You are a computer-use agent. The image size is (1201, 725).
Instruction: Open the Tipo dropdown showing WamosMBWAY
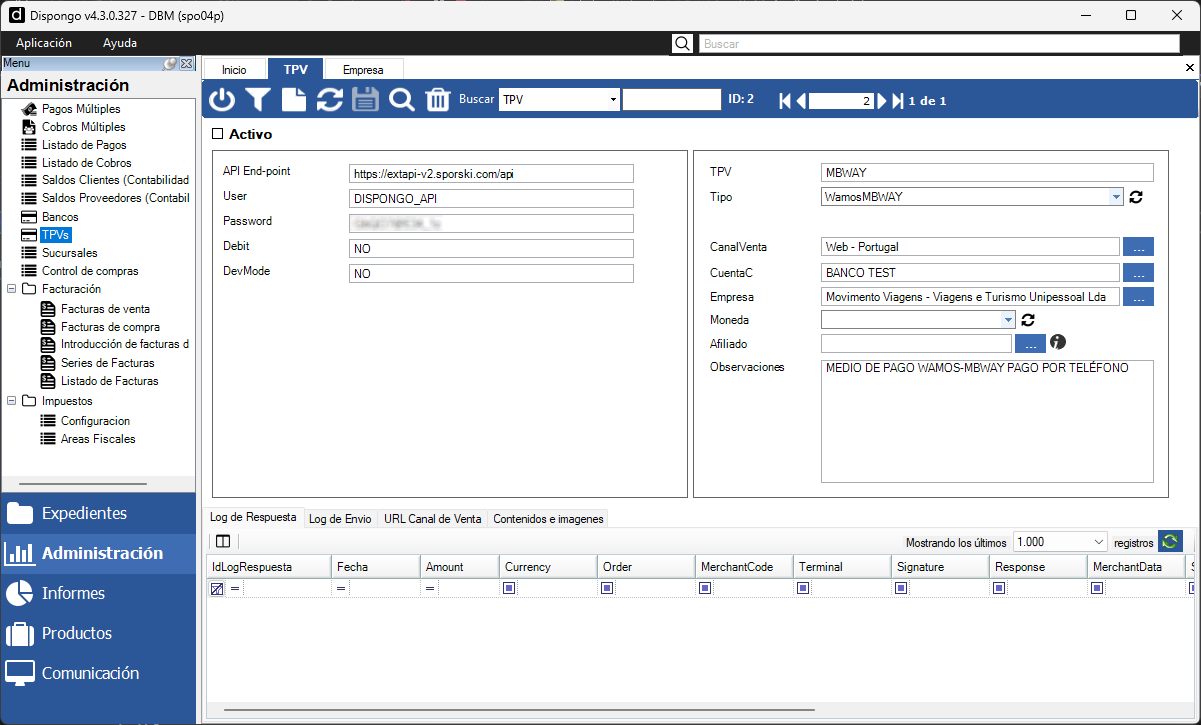click(x=1116, y=197)
